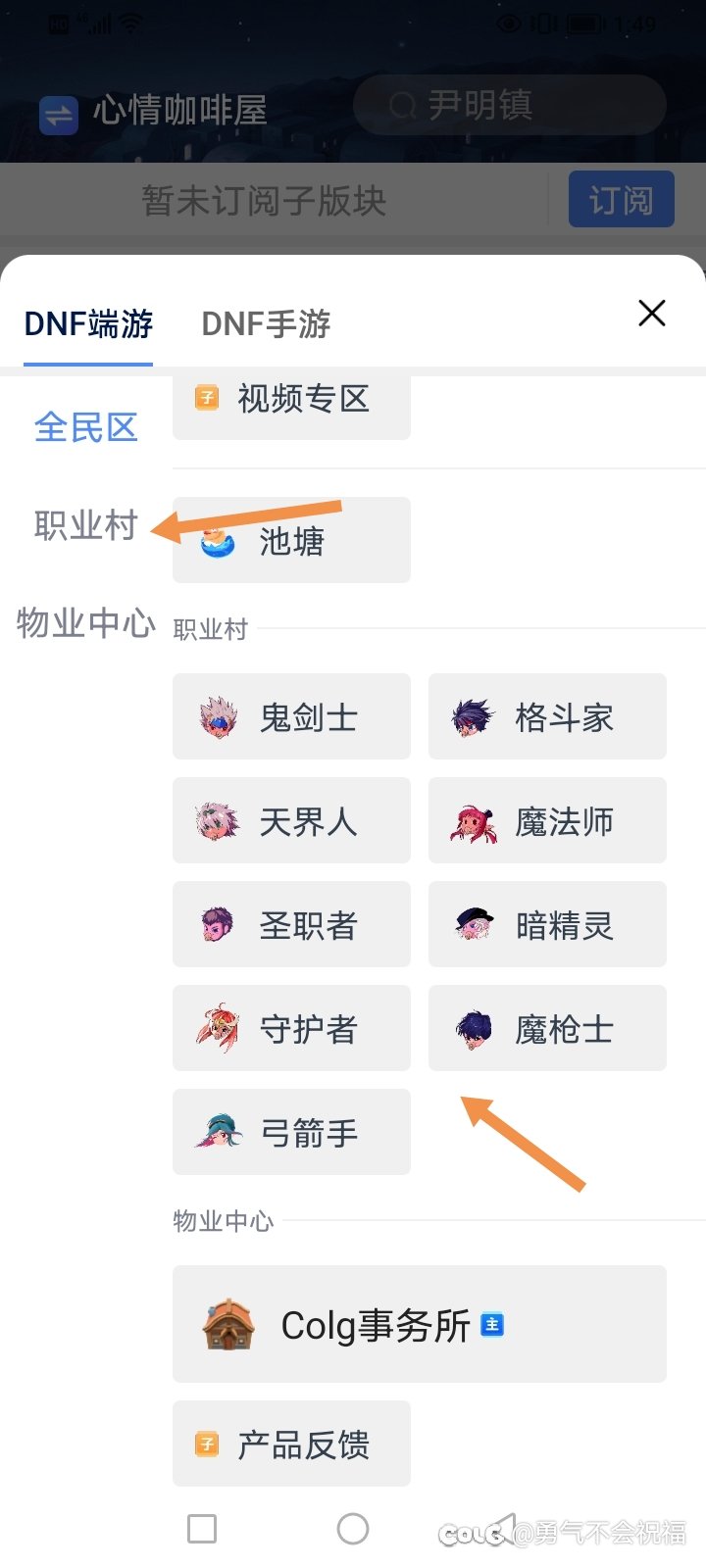Switch to the DNF手游 tab
706x1568 pixels.
(x=266, y=323)
